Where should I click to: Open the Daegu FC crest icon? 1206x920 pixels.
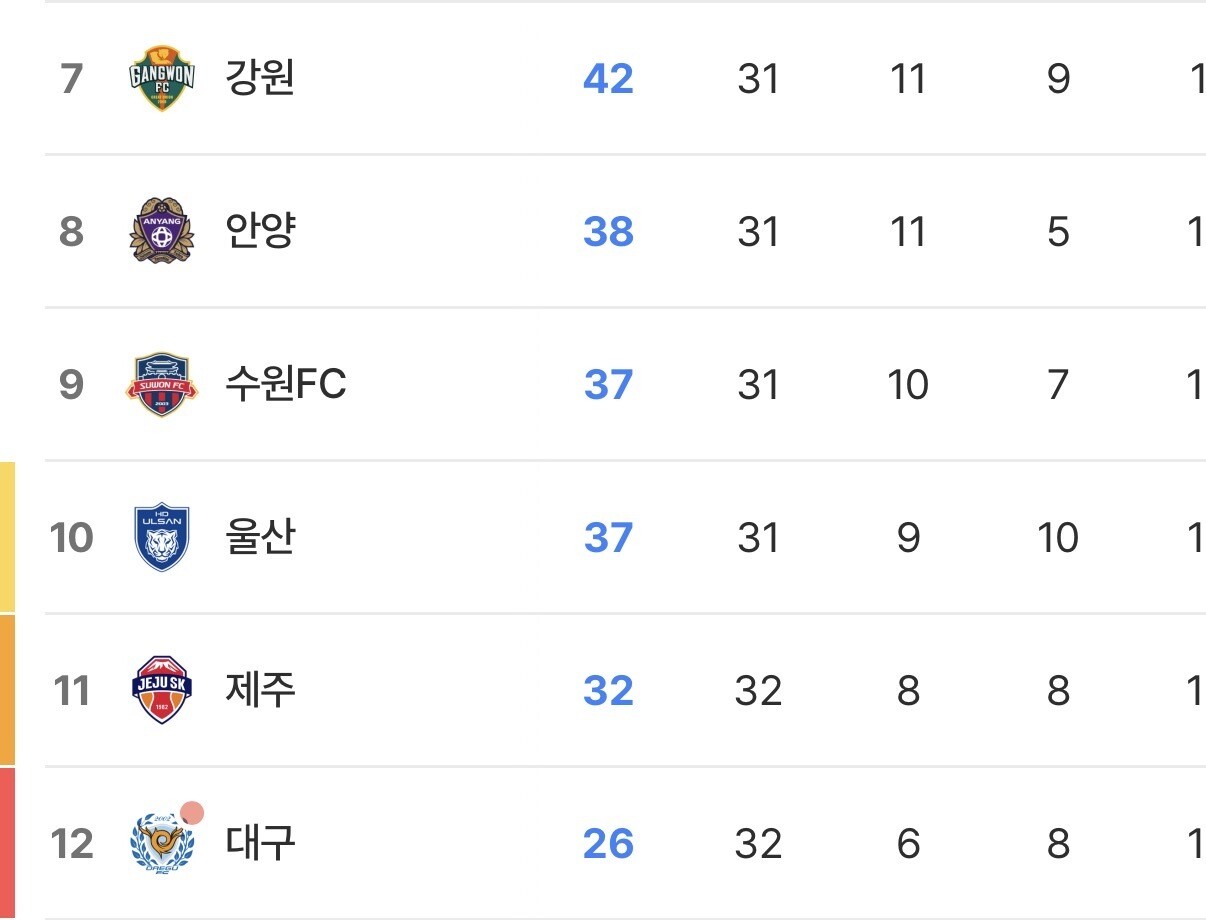(161, 844)
